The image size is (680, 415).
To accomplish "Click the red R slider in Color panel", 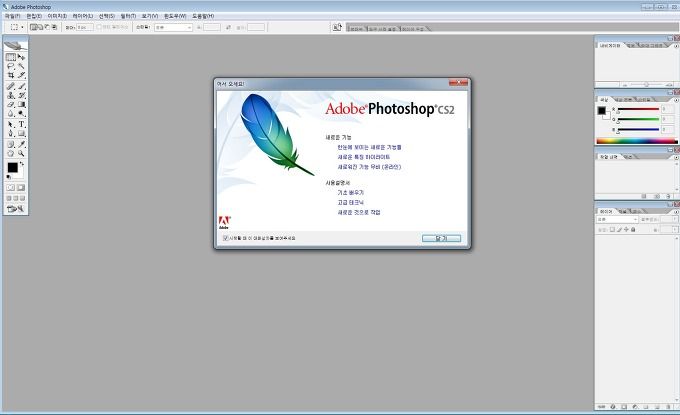I will (638, 109).
